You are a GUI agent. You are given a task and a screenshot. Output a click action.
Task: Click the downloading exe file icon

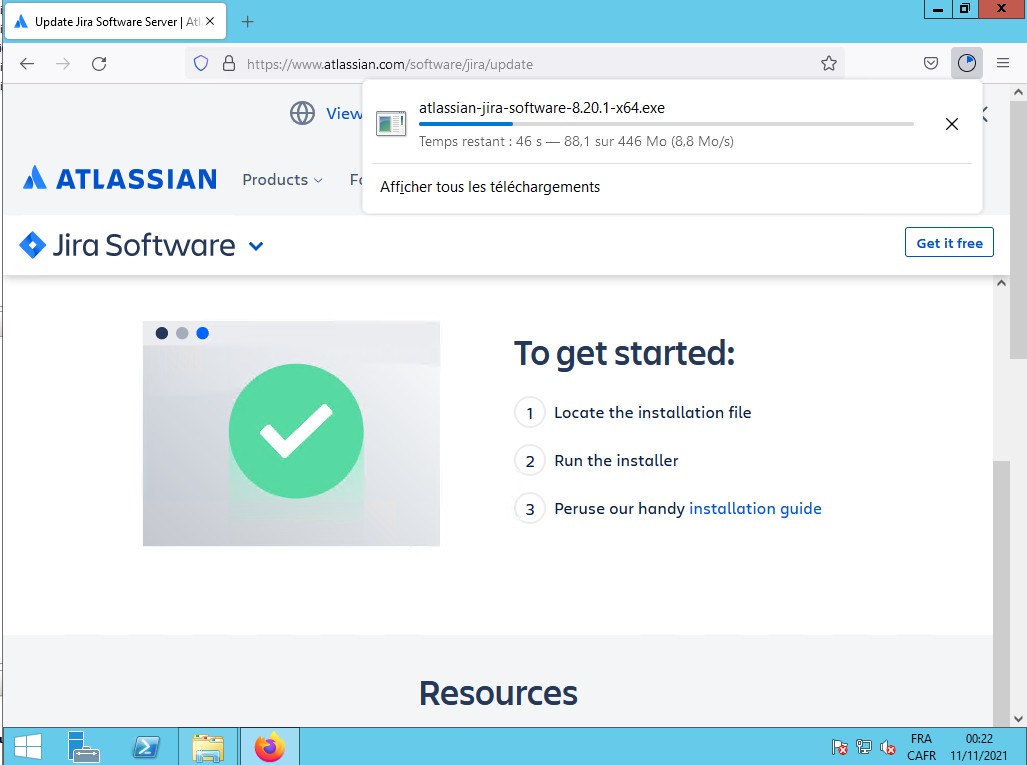(391, 123)
